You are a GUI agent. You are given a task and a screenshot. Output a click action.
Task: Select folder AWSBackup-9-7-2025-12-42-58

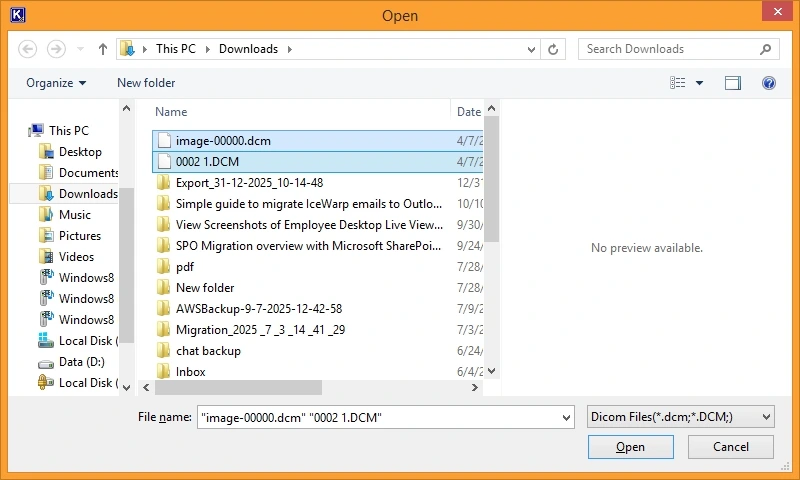click(259, 309)
